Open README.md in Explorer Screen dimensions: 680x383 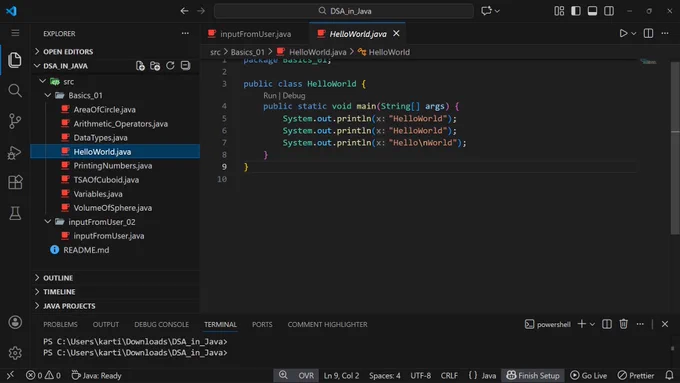click(x=86, y=250)
